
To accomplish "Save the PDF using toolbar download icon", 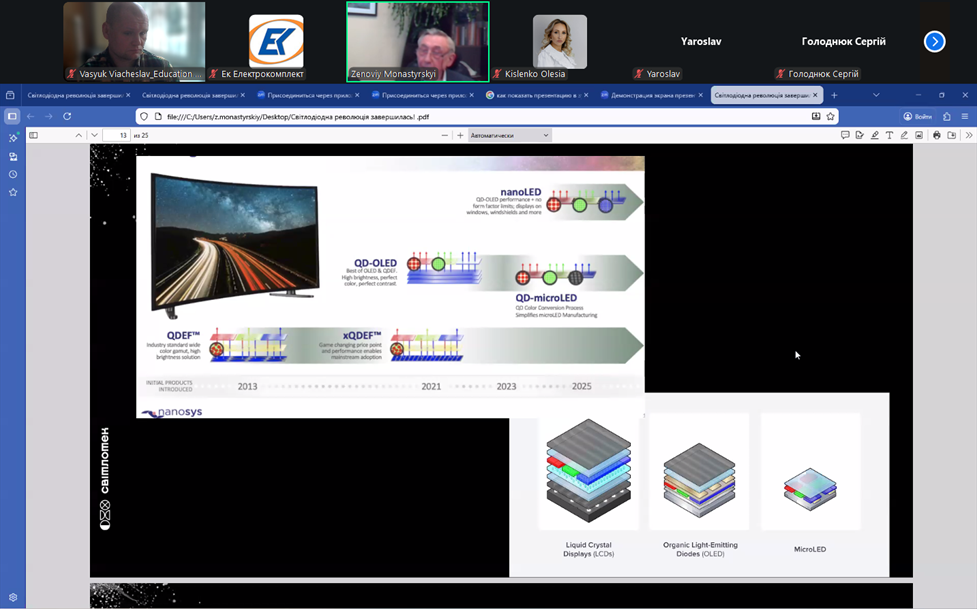I will pos(951,135).
